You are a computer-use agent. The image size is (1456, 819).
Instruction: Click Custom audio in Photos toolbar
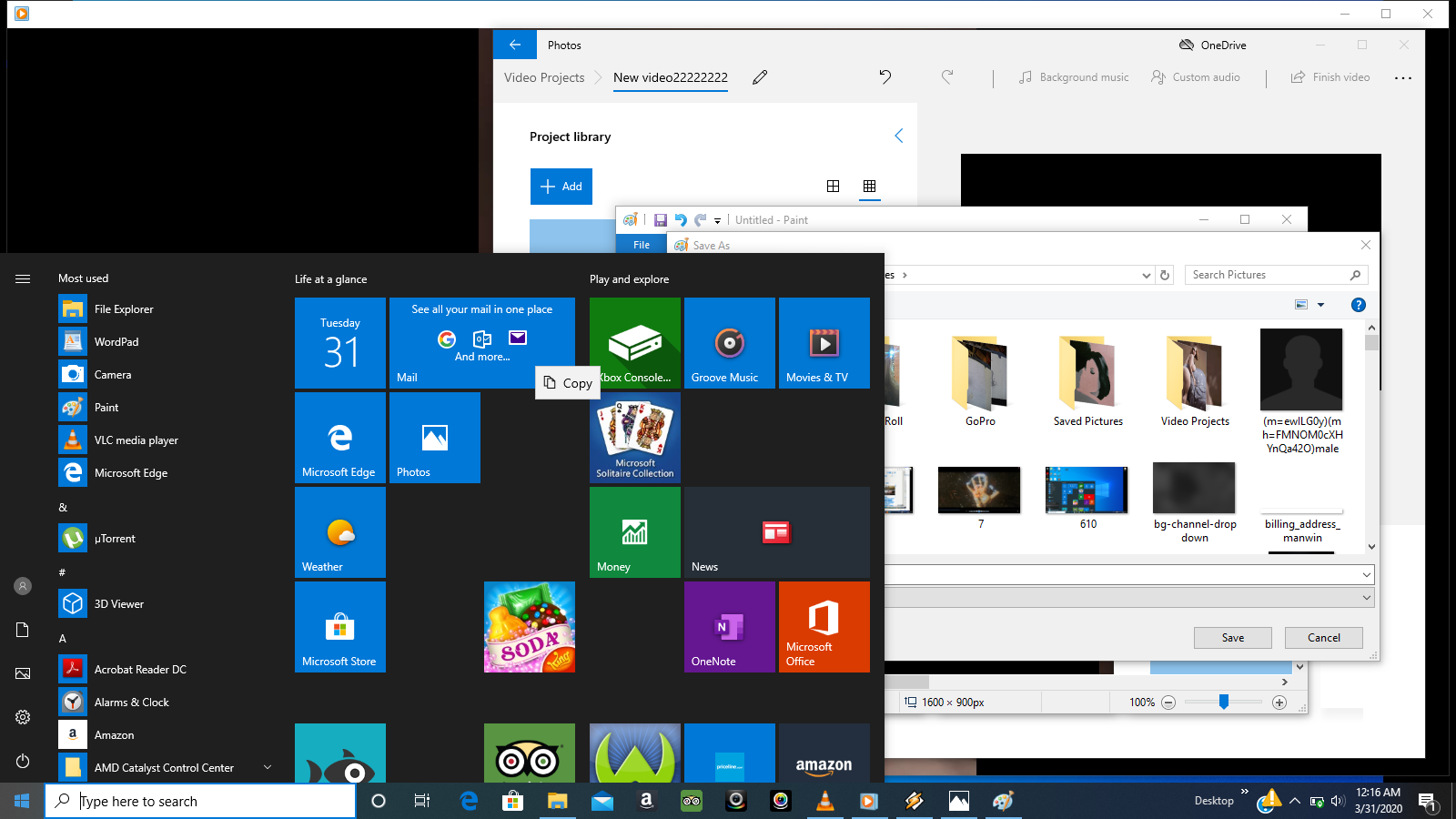1195,77
